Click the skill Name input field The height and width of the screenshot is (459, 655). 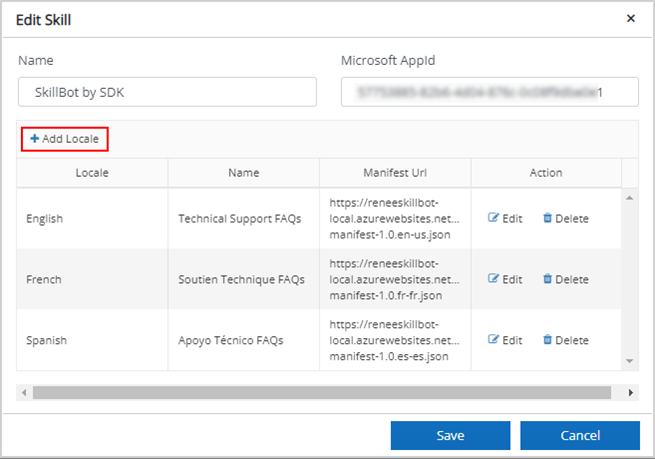pyautogui.click(x=167, y=92)
